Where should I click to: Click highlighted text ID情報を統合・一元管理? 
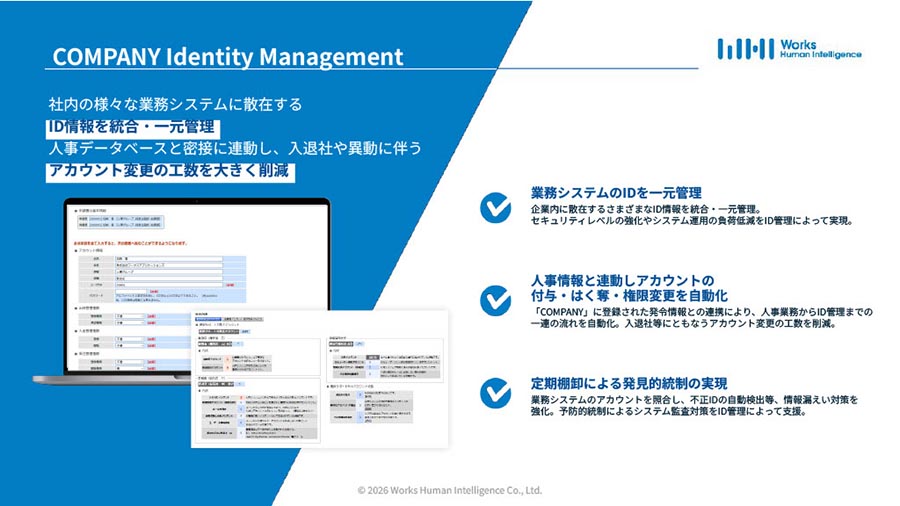tap(131, 127)
